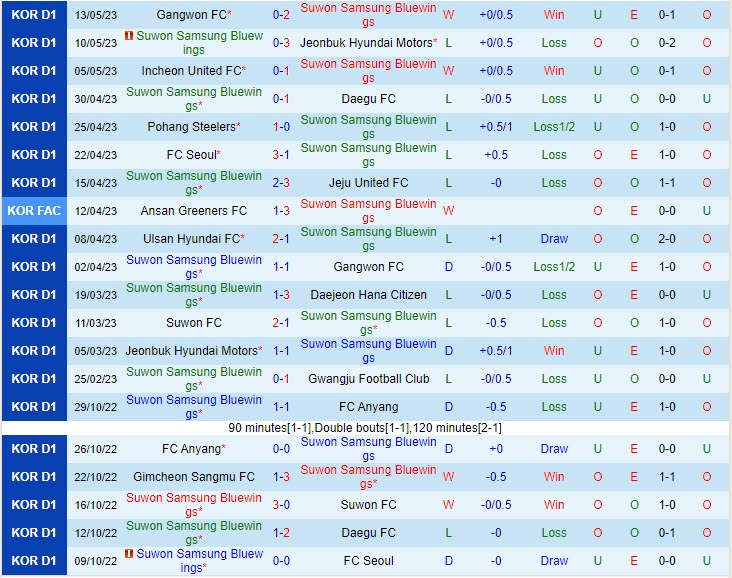Click Win result in Gimcheon Sangmu row
Image resolution: width=732 pixels, height=578 pixels.
(554, 477)
